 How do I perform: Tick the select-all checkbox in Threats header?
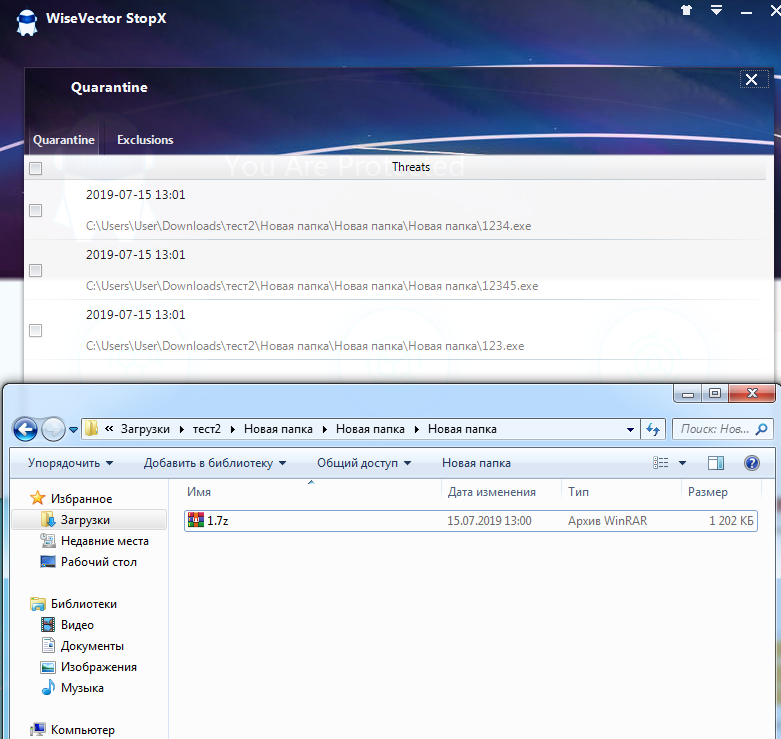pyautogui.click(x=35, y=168)
